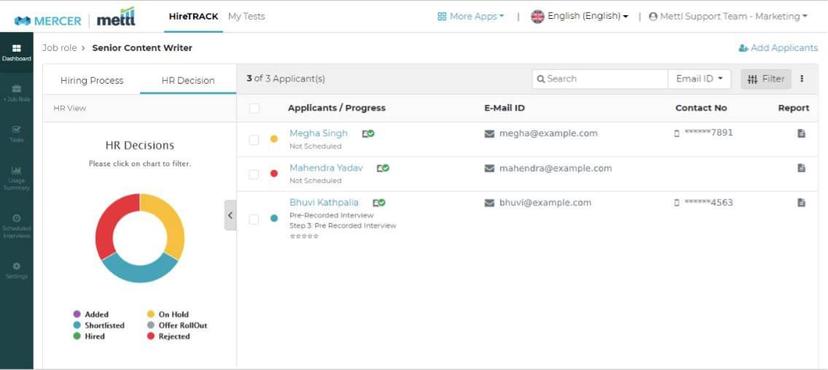Viewport: 828px width, 370px height.
Task: Open Megha Singh's report document icon
Action: pos(801,134)
